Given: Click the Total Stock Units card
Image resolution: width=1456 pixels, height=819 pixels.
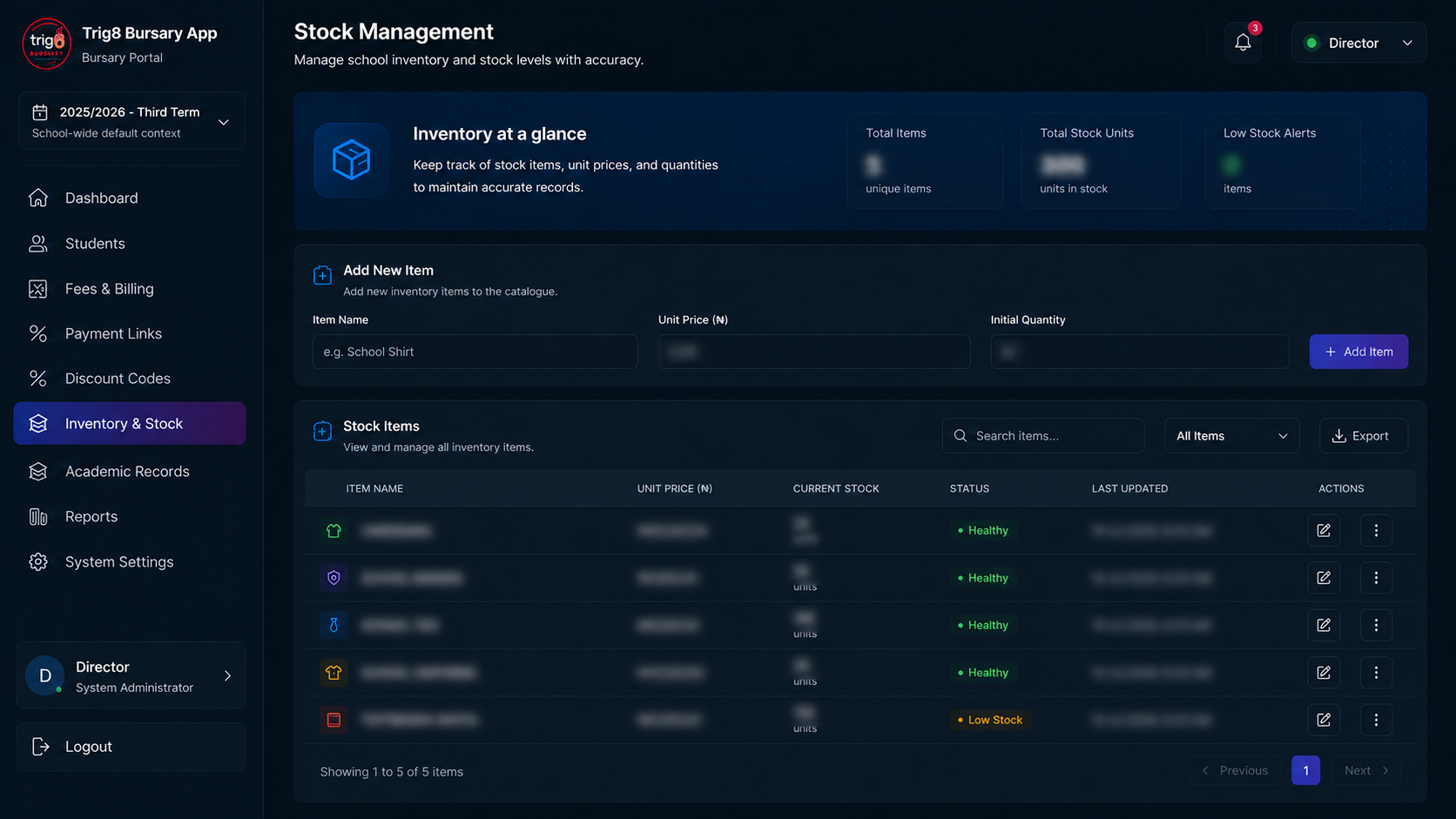Looking at the screenshot, I should (x=1101, y=161).
